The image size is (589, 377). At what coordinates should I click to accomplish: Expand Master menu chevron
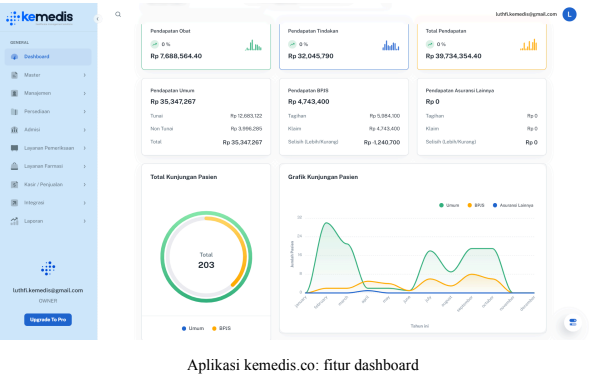(85, 75)
